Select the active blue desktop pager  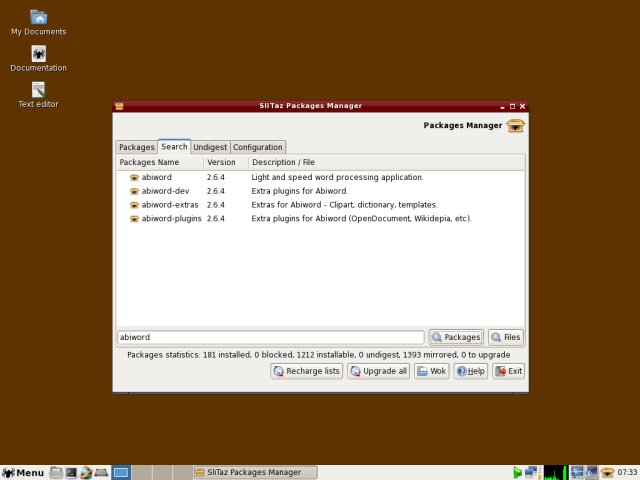click(x=121, y=473)
